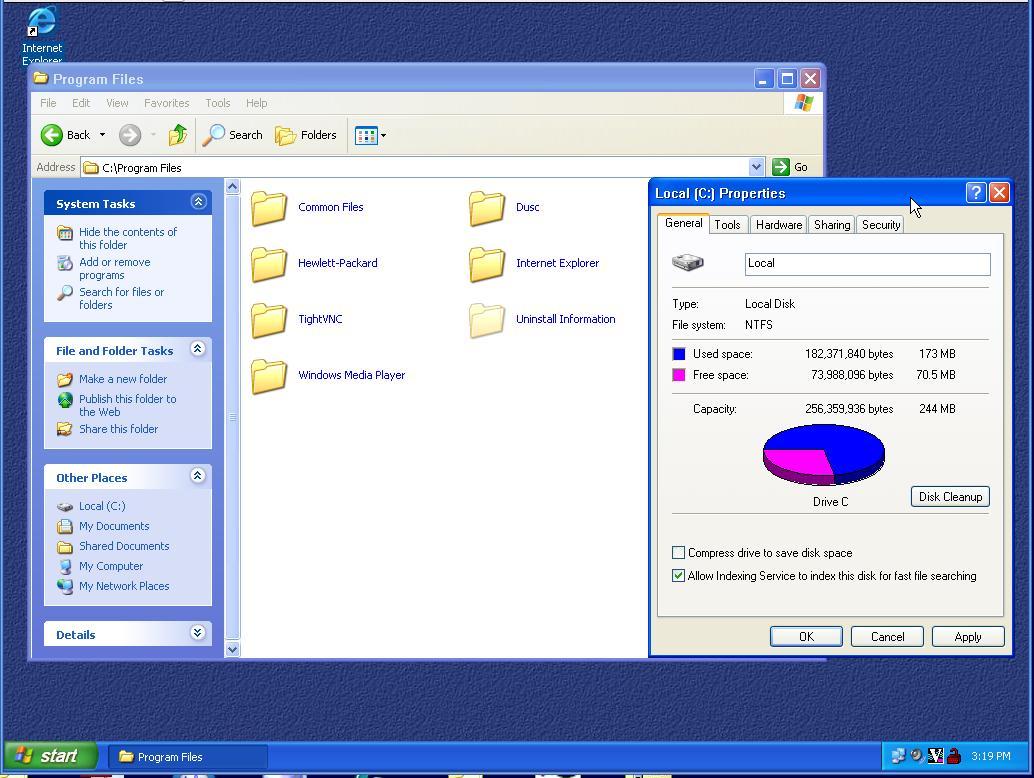Select the Dusc folder icon
Image resolution: width=1034 pixels, height=778 pixels.
click(x=487, y=208)
